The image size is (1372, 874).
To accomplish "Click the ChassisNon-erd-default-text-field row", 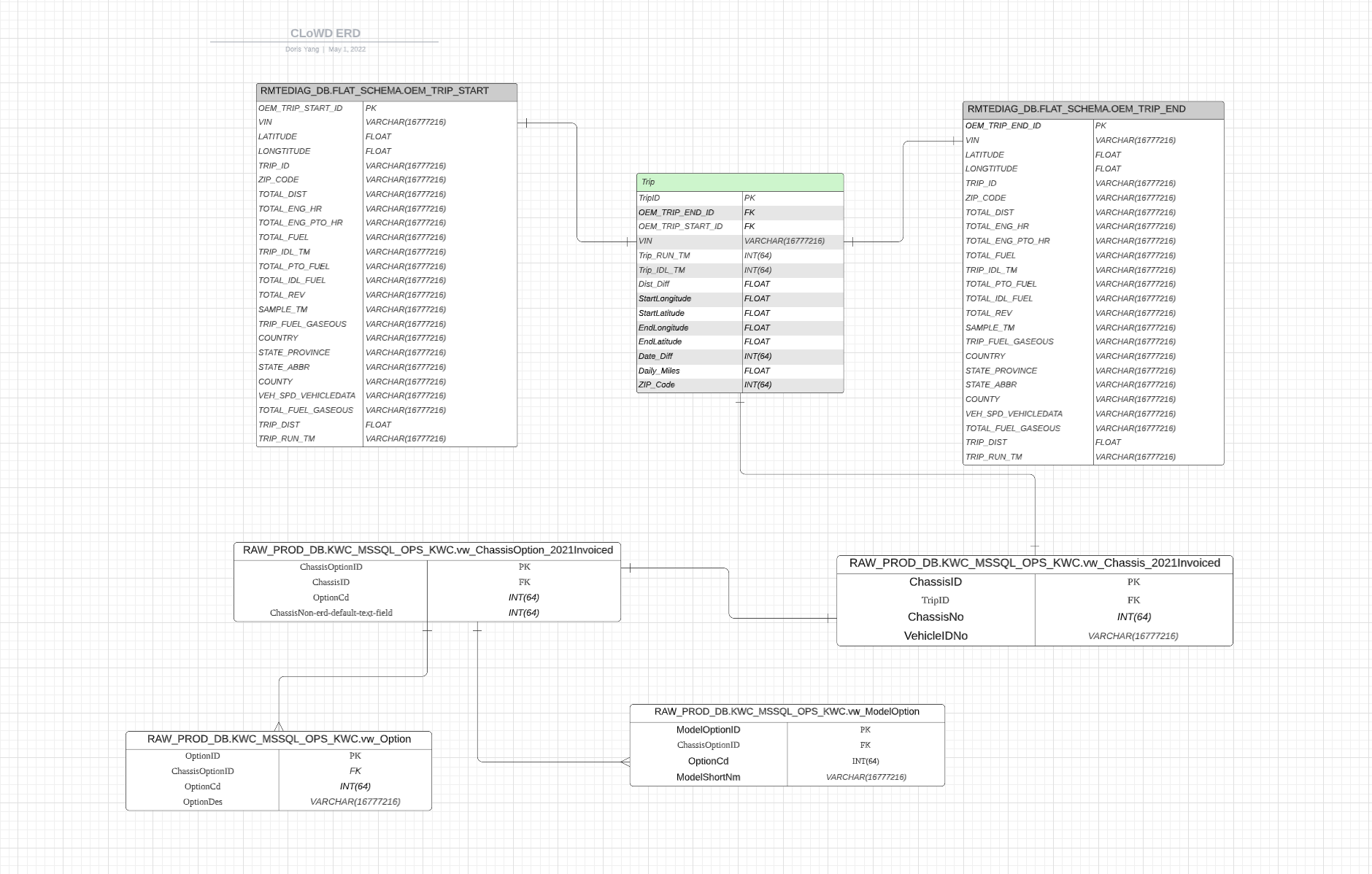I will [x=331, y=613].
